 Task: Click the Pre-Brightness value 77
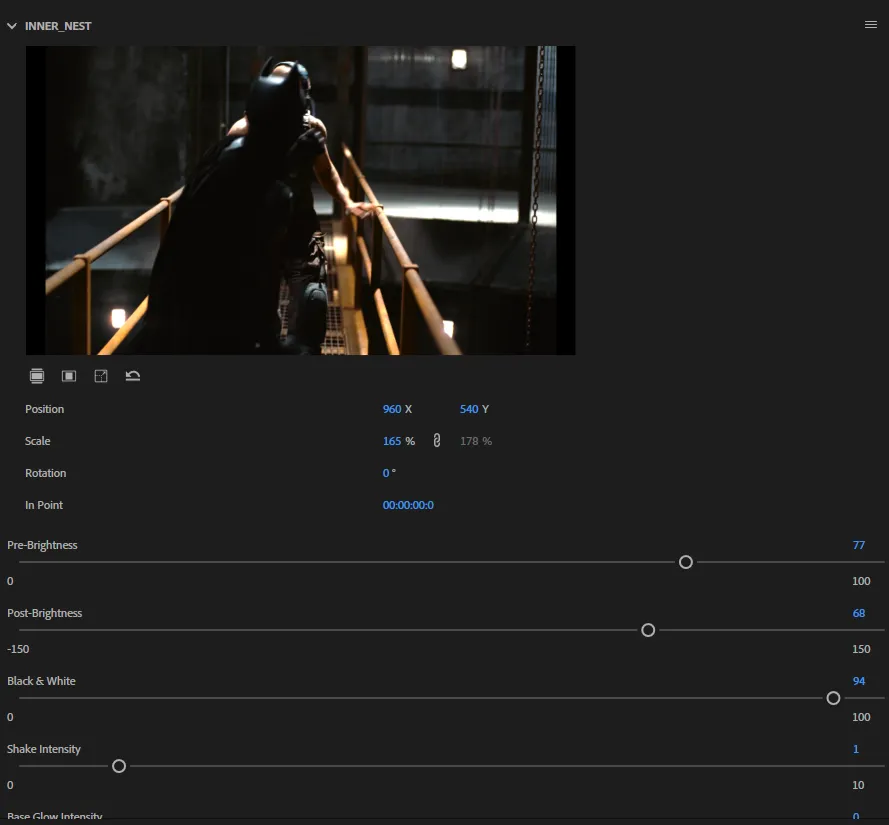(858, 545)
